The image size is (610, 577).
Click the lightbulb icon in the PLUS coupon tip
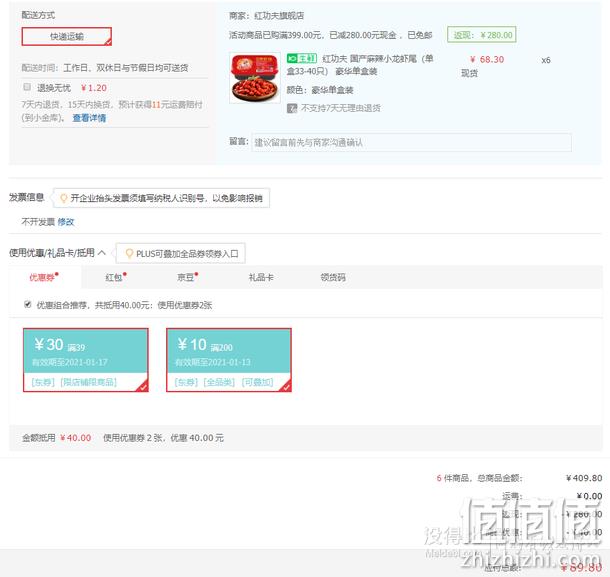click(129, 254)
